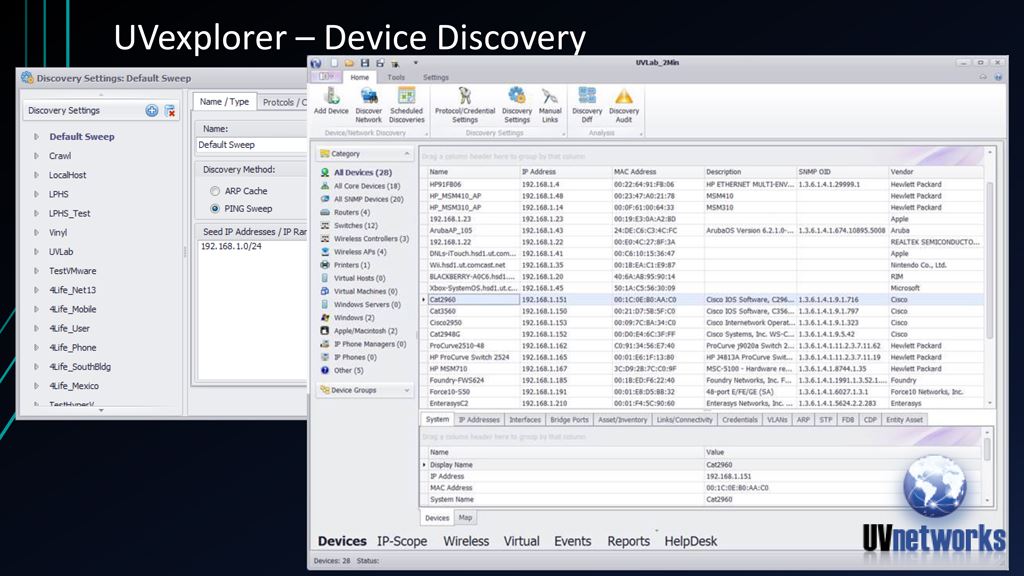Add a new discovery setting with plus icon
This screenshot has height=576, width=1024.
coord(152,110)
